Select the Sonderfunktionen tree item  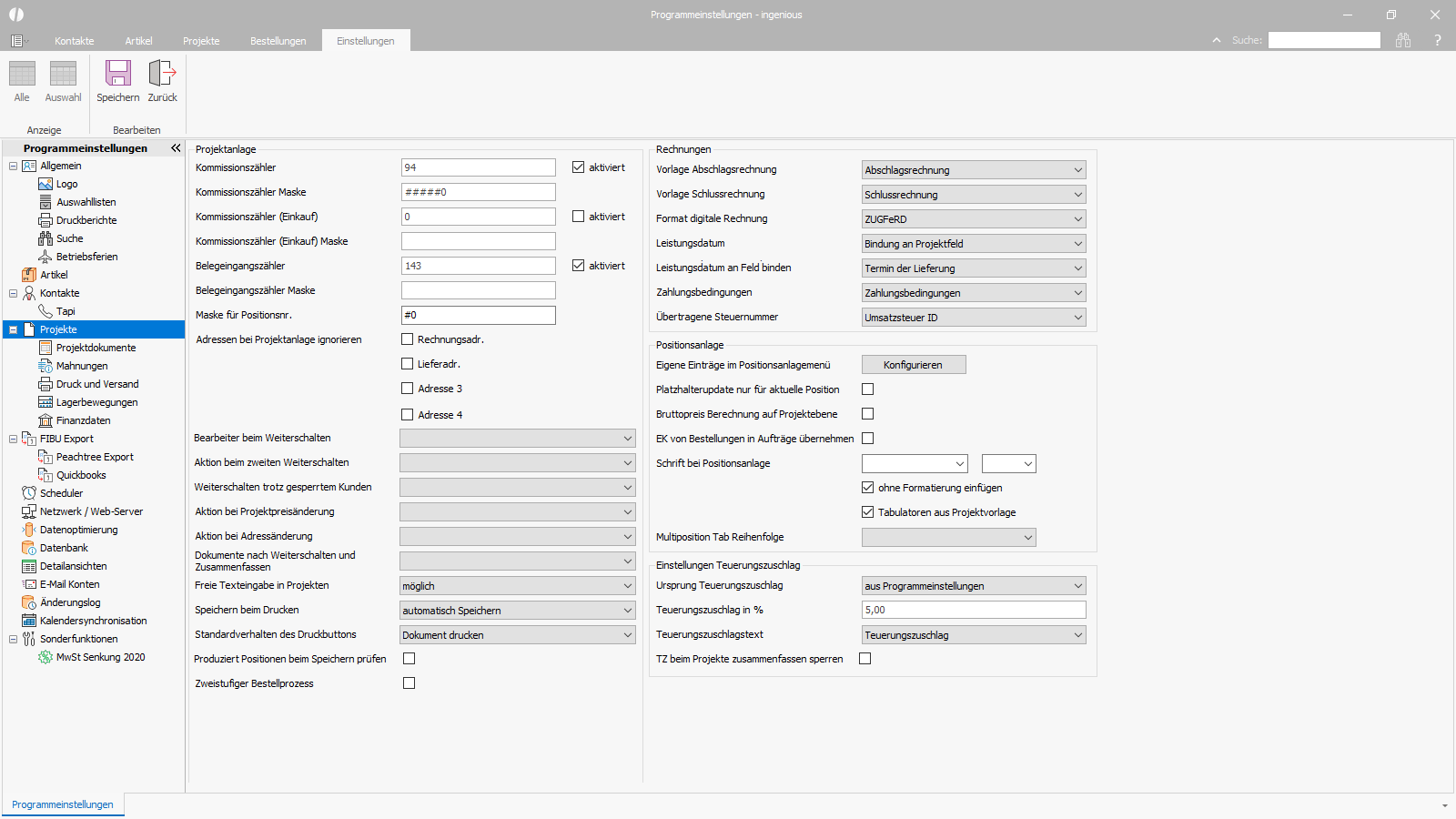coord(78,639)
